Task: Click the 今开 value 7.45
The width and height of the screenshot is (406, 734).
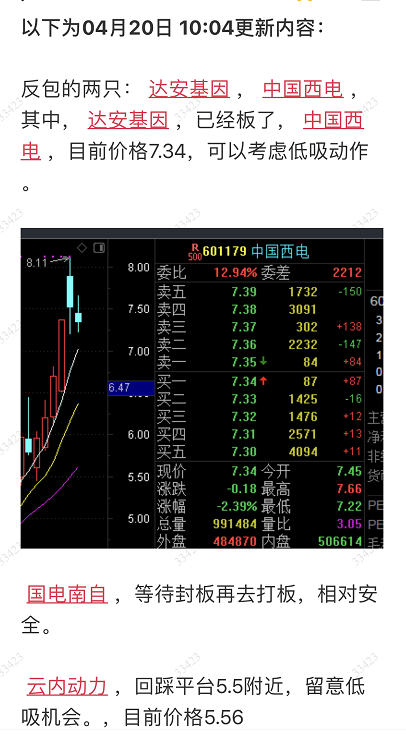Action: point(349,471)
